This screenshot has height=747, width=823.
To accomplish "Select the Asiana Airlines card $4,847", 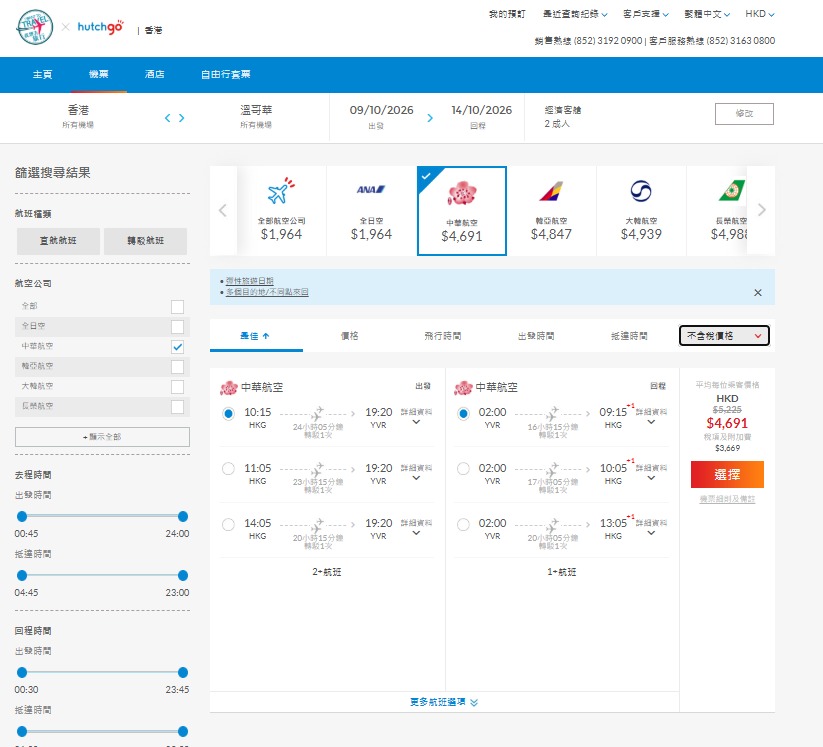I will tap(551, 211).
